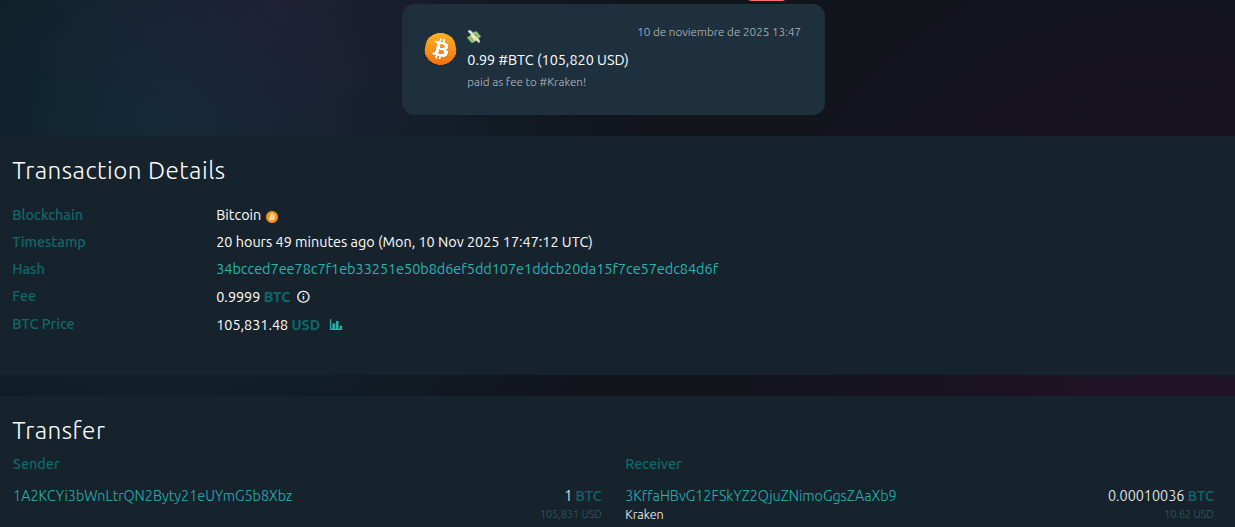Click the Transfer section heading
1235x527 pixels.
click(59, 431)
